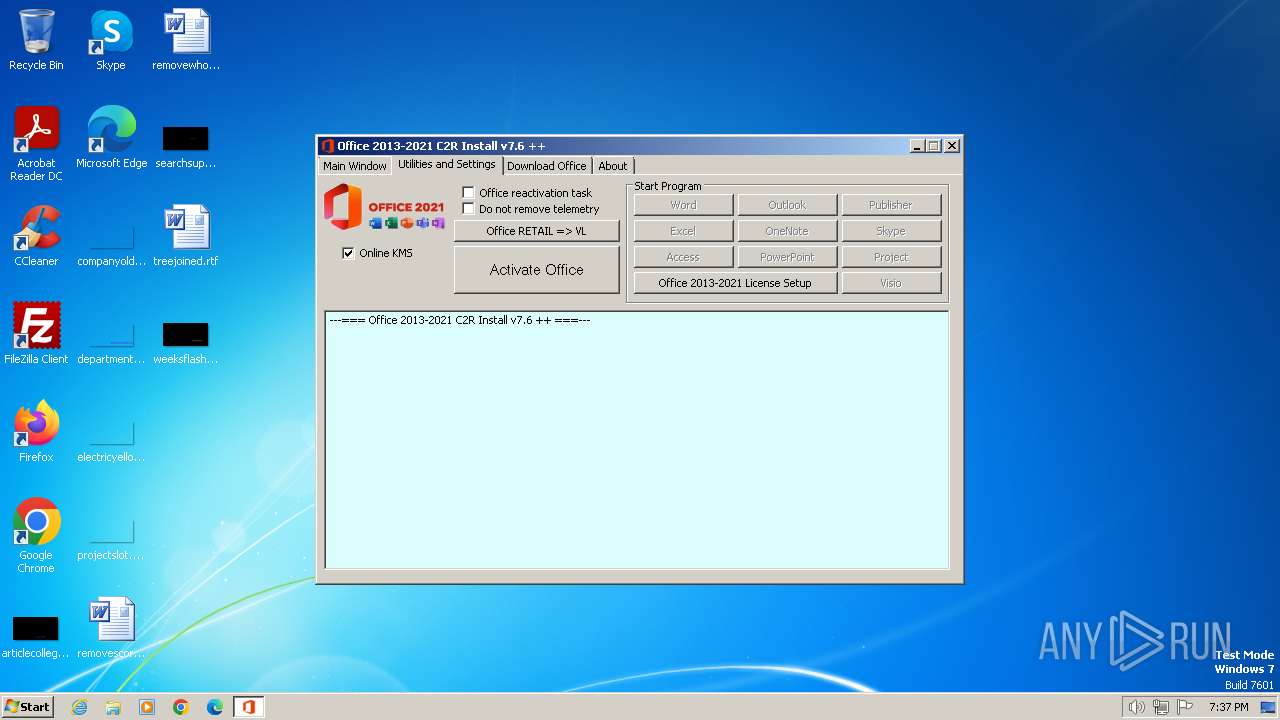Open the Recycle Bin desktop icon

(36, 40)
